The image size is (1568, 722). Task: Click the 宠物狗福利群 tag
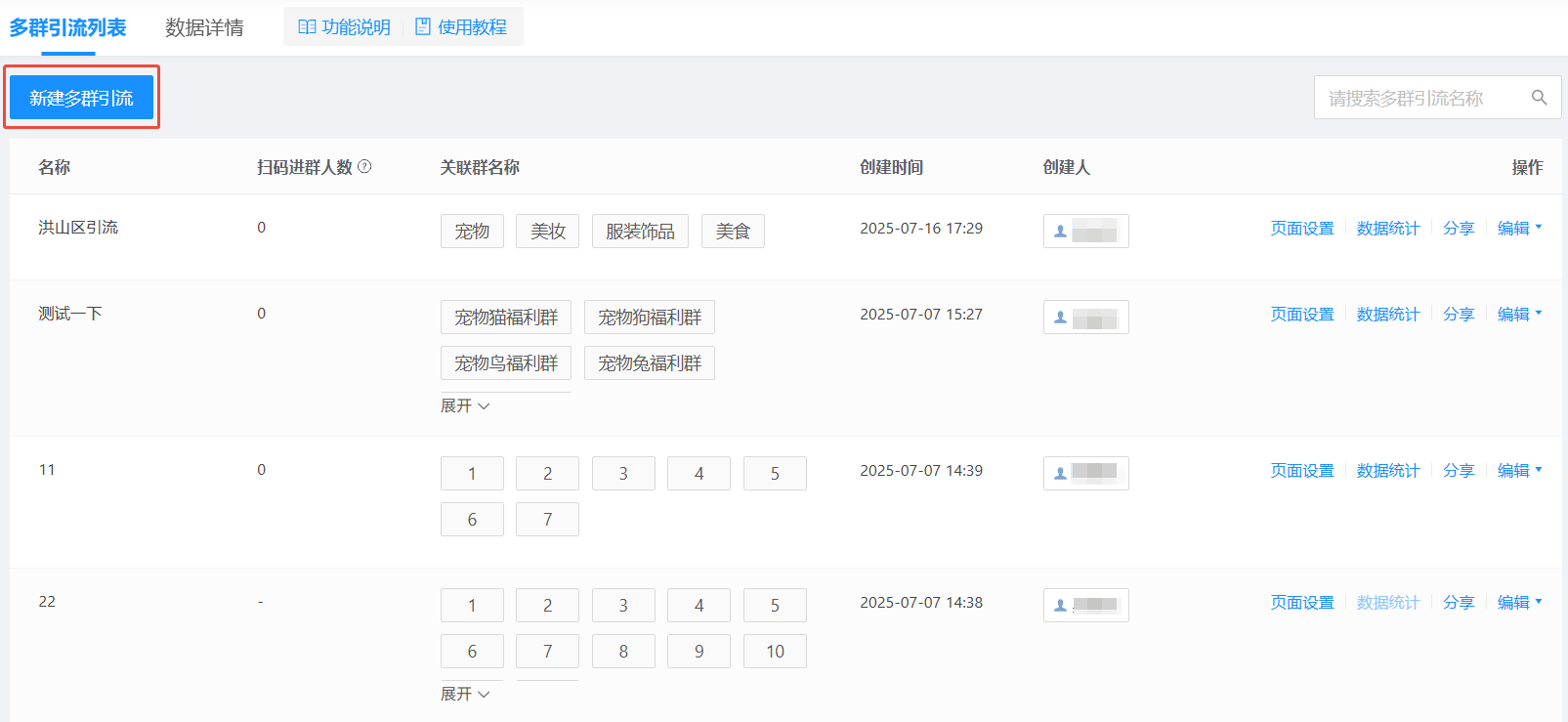coord(650,318)
